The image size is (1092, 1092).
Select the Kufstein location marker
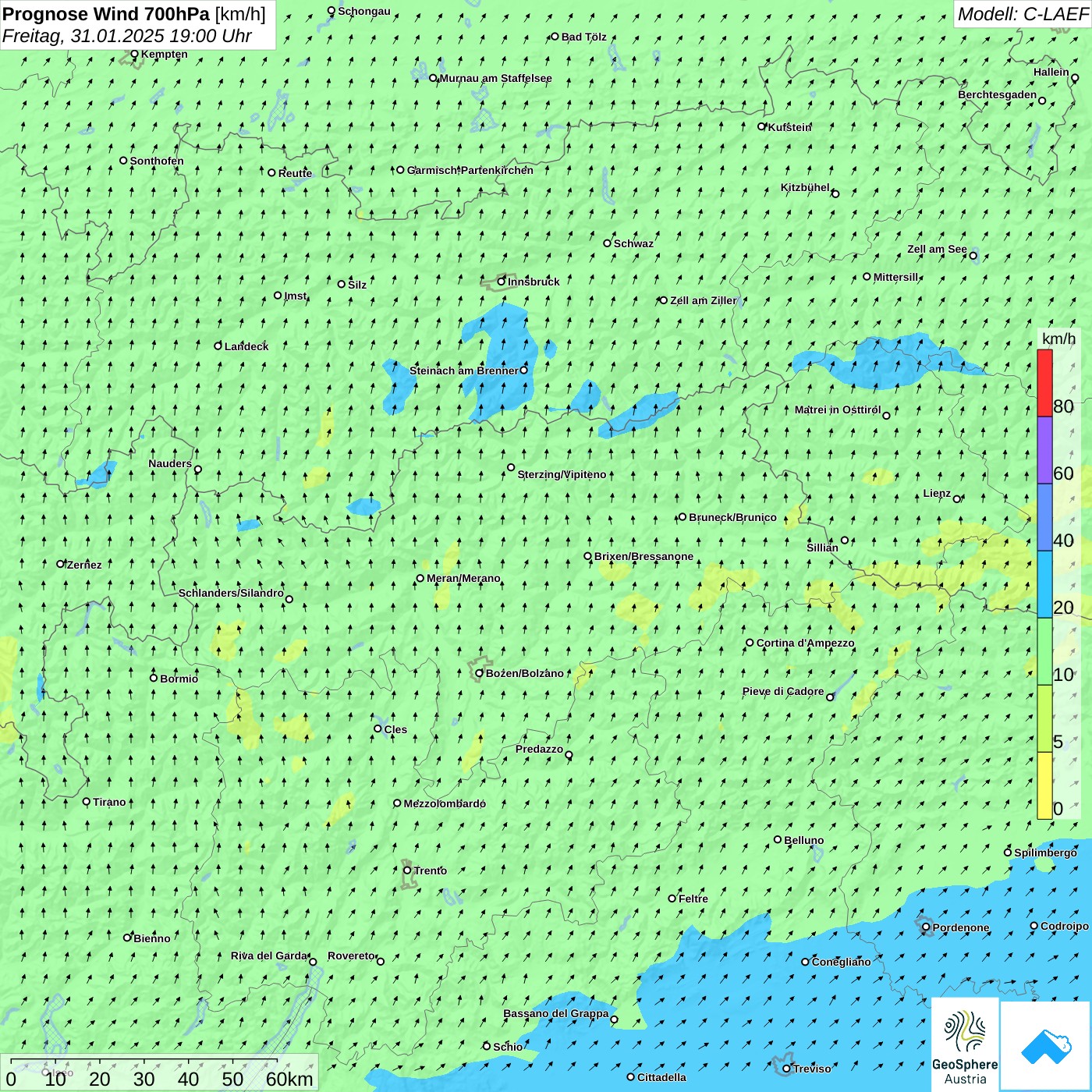(x=762, y=126)
